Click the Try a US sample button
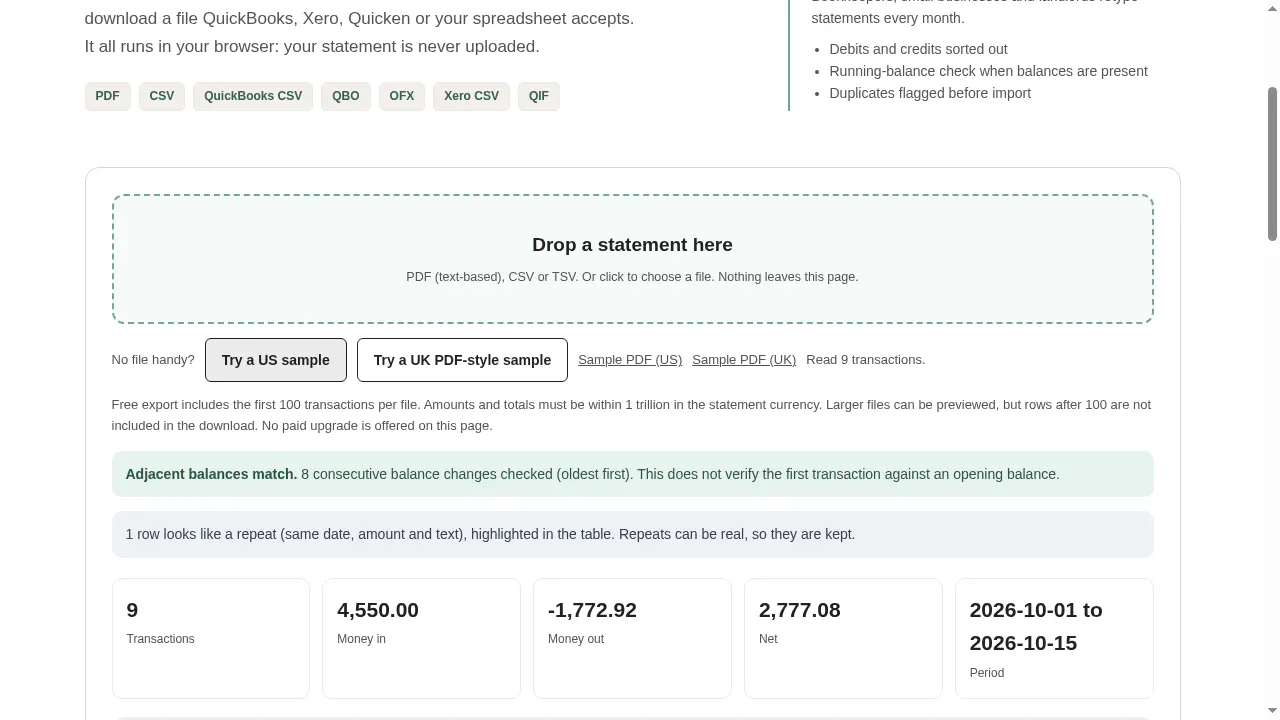Screen dimensions: 1280x720 [x=276, y=360]
